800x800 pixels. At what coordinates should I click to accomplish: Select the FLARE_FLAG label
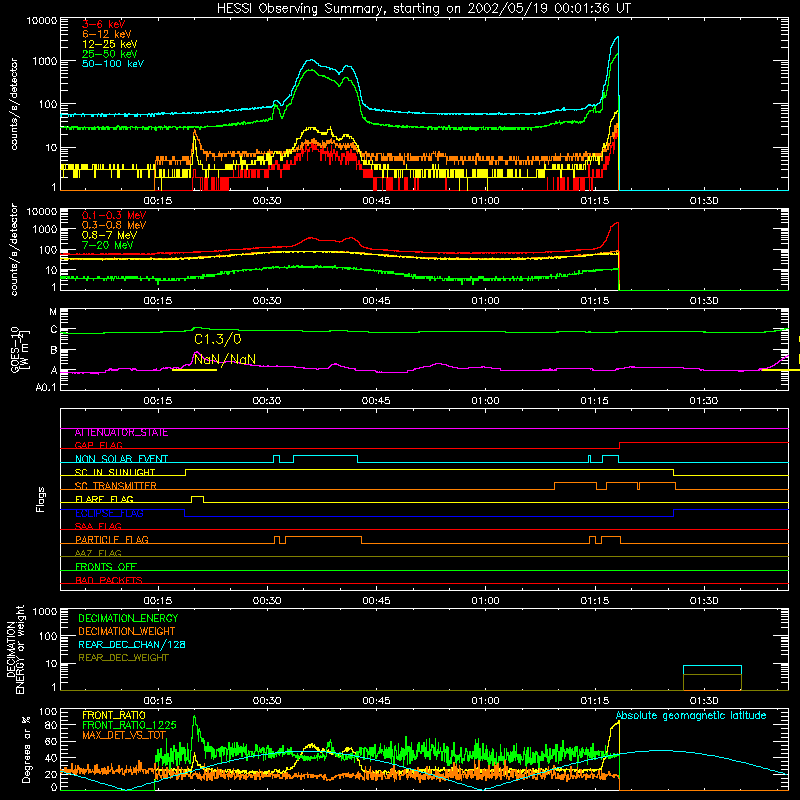(104, 499)
